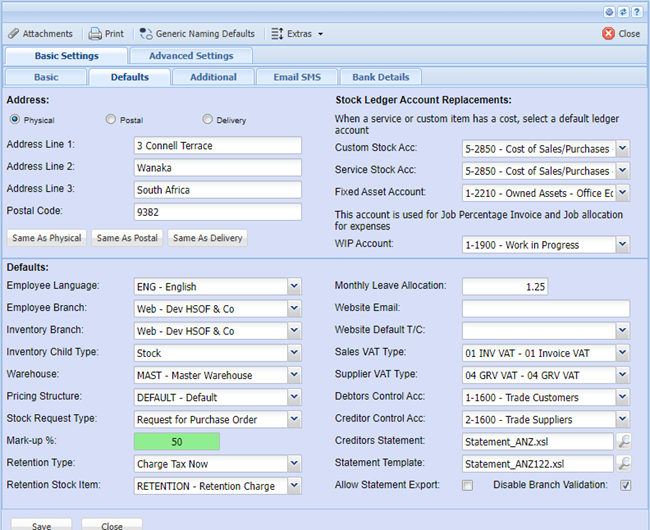
Task: Switch to the Advanced Settings tab
Action: [x=190, y=56]
